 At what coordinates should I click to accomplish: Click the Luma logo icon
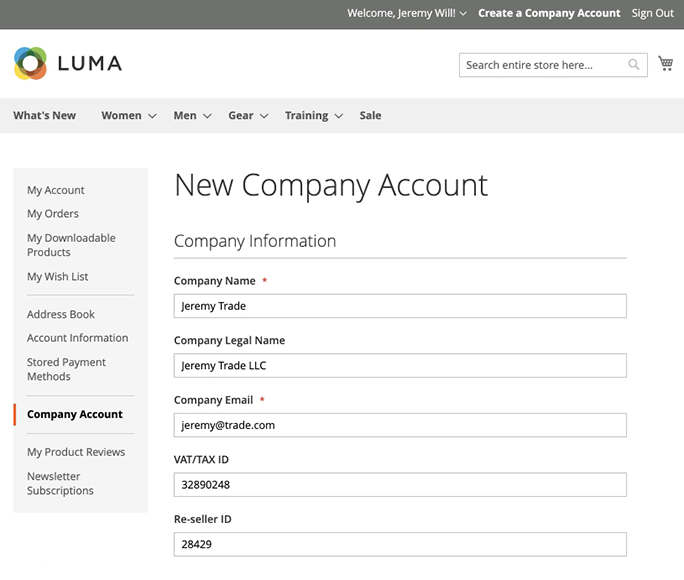[30, 63]
